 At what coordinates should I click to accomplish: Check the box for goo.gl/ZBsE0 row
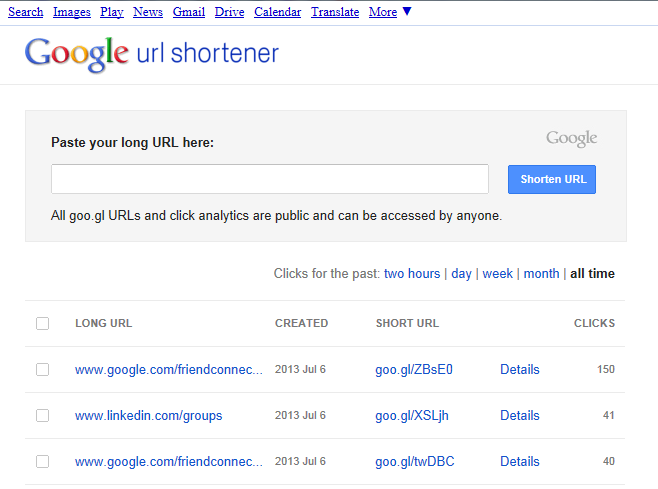42,369
